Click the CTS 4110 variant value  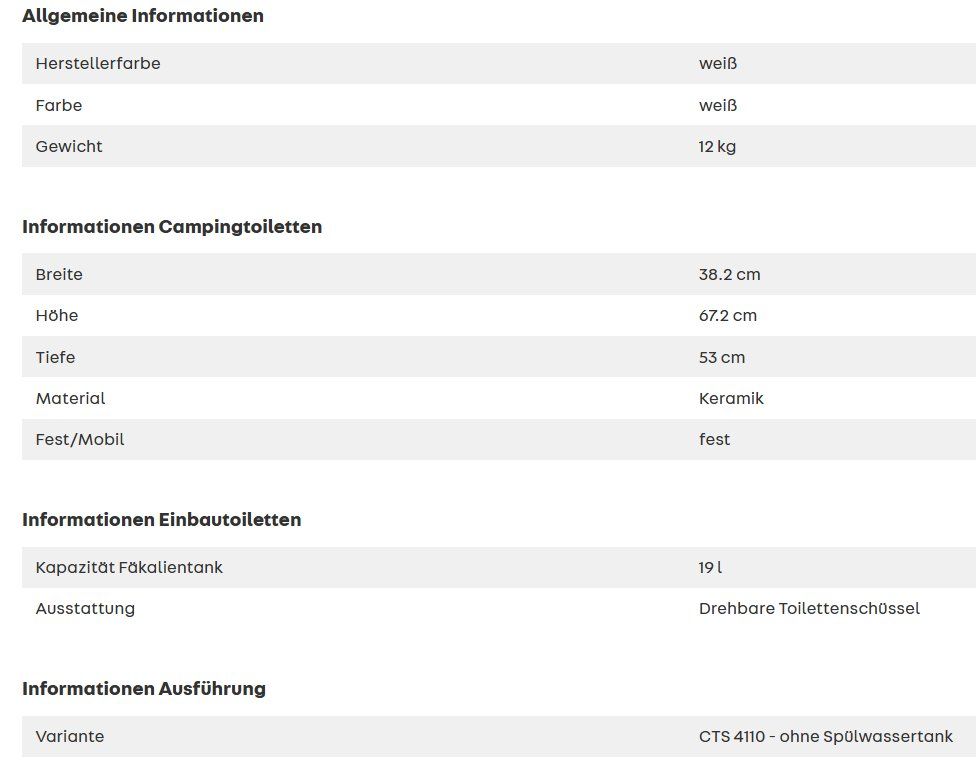coord(825,737)
